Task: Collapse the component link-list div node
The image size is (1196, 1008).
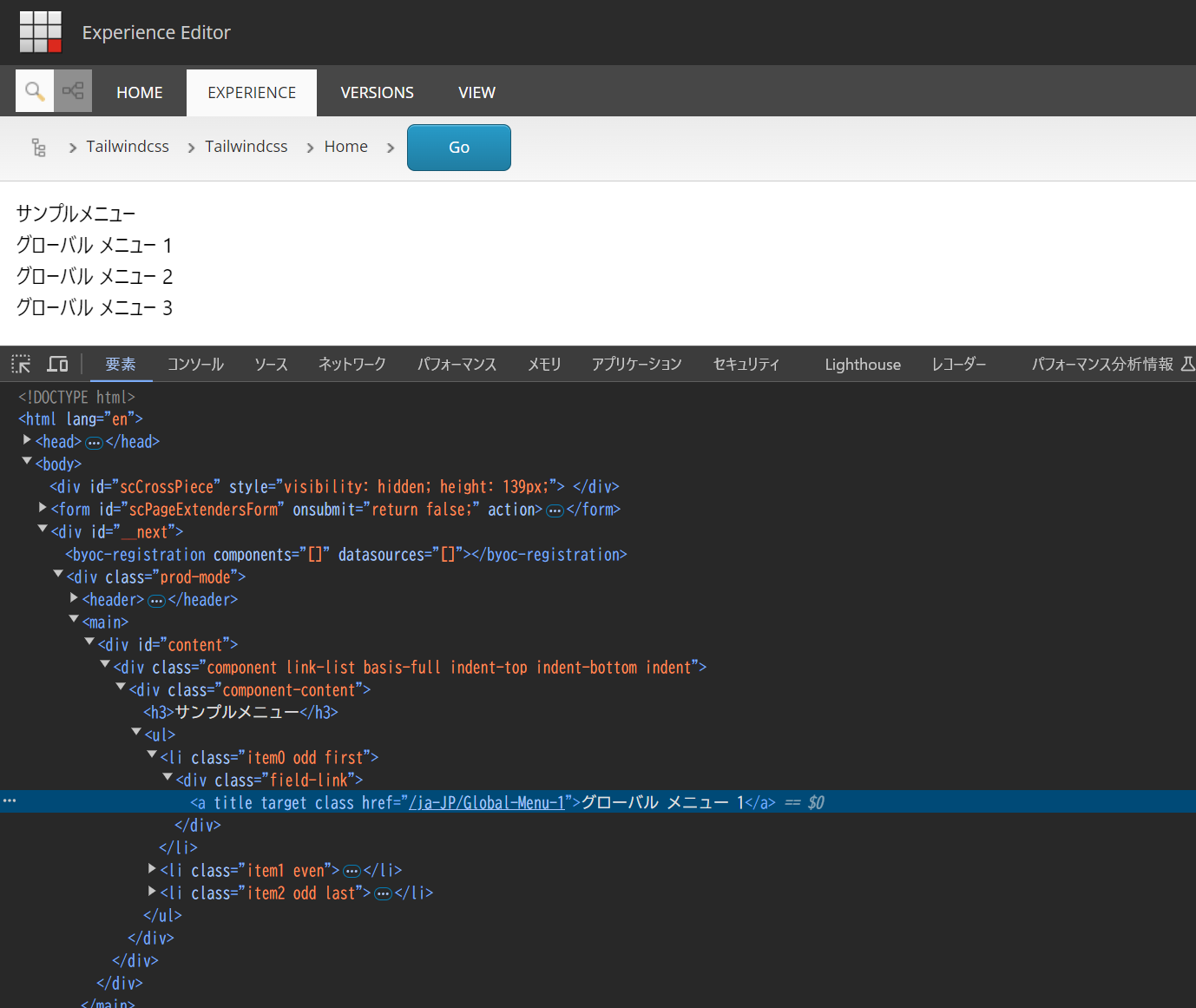Action: (x=105, y=664)
